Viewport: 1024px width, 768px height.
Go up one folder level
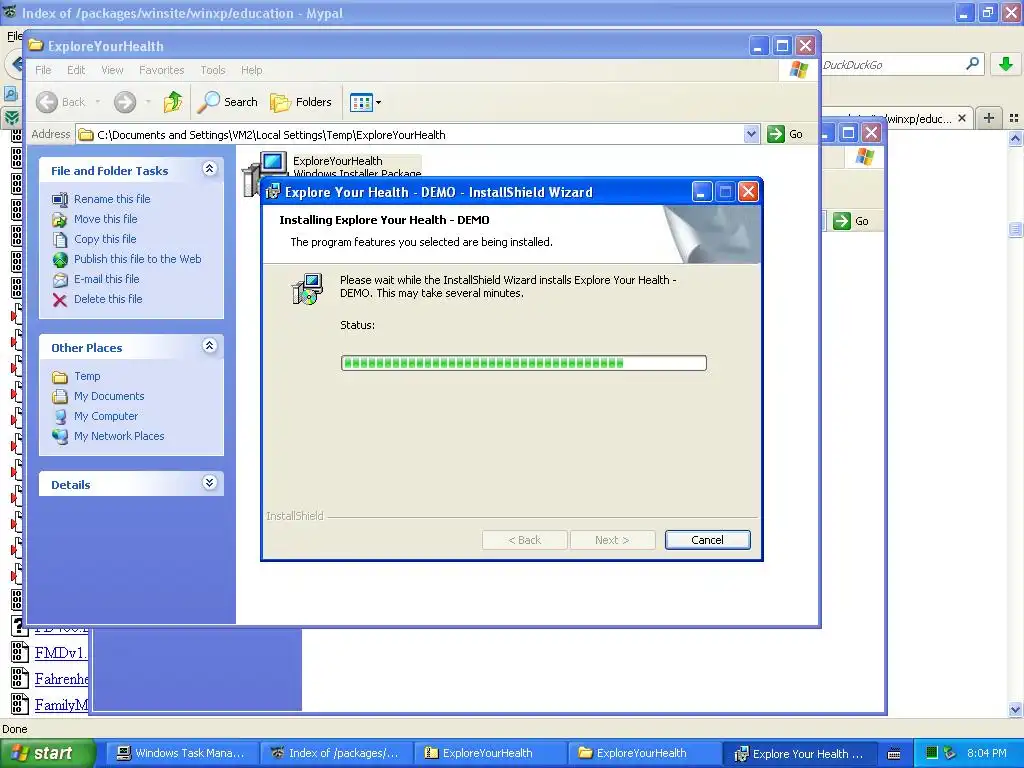173,102
